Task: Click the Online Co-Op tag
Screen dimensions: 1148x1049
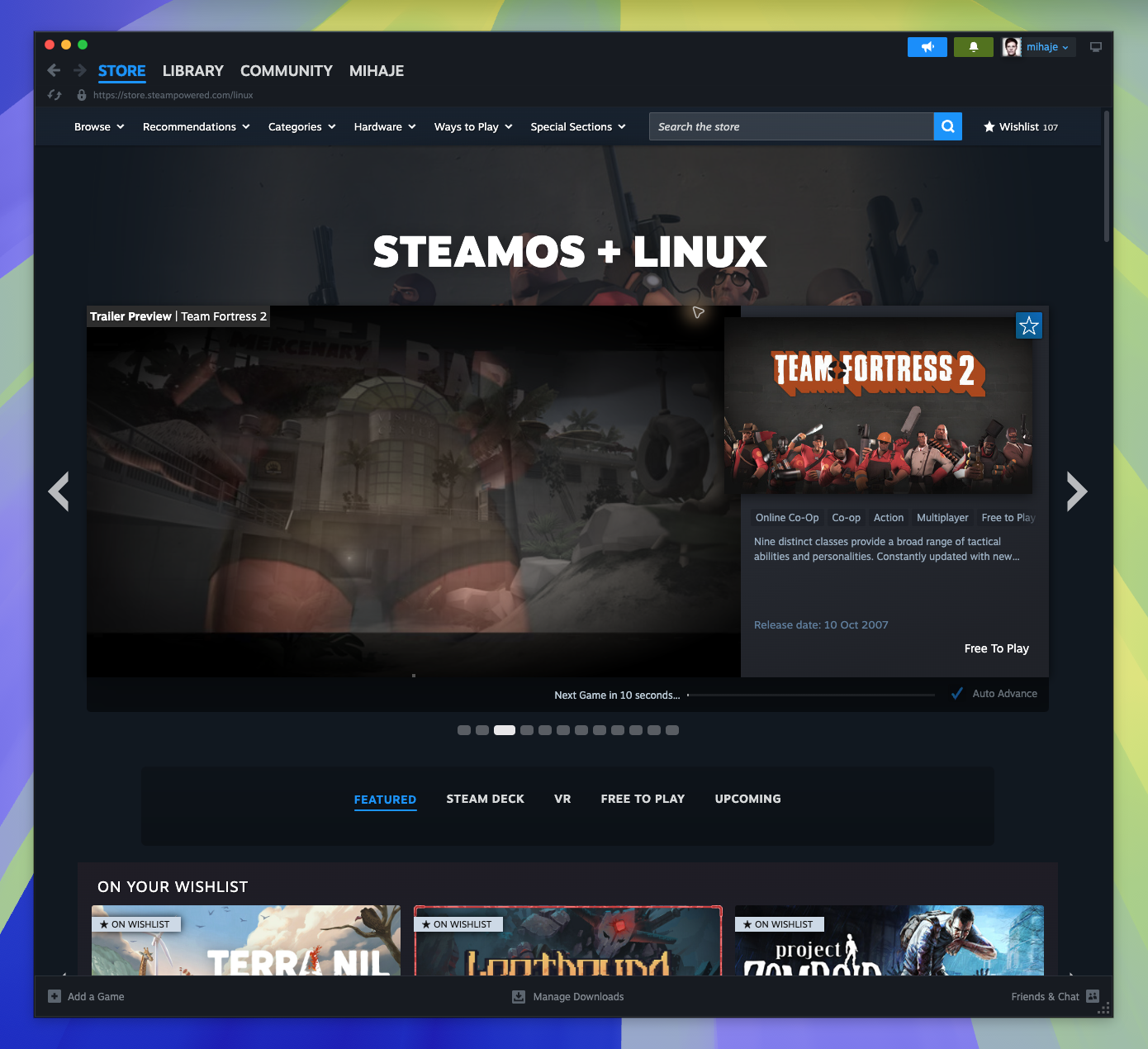Action: click(787, 518)
